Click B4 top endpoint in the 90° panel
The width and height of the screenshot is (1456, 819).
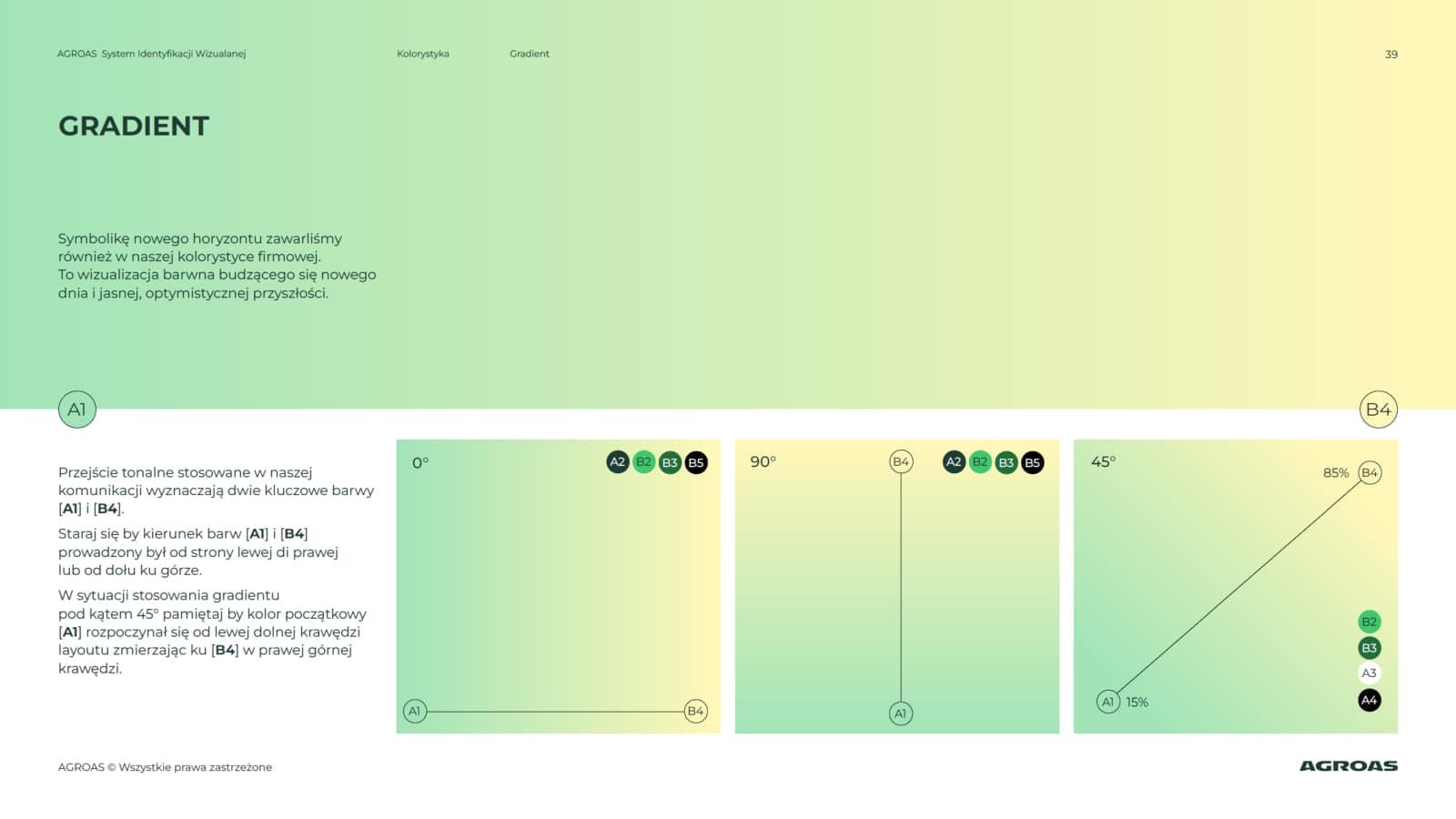coord(901,461)
